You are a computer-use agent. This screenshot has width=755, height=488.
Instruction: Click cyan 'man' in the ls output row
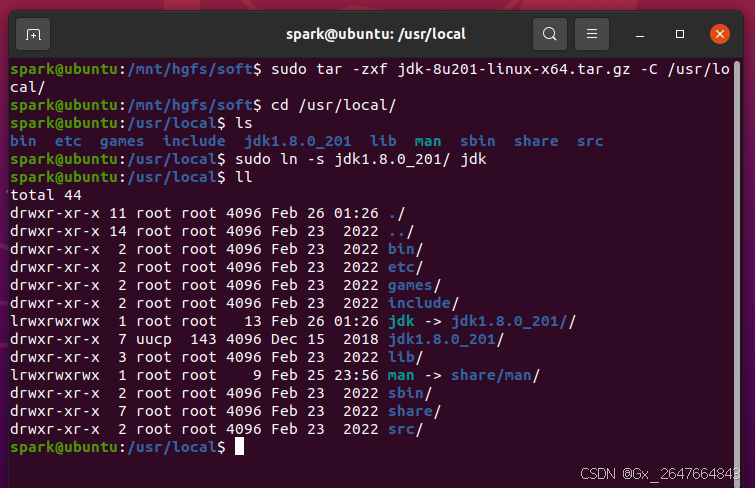pyautogui.click(x=428, y=141)
